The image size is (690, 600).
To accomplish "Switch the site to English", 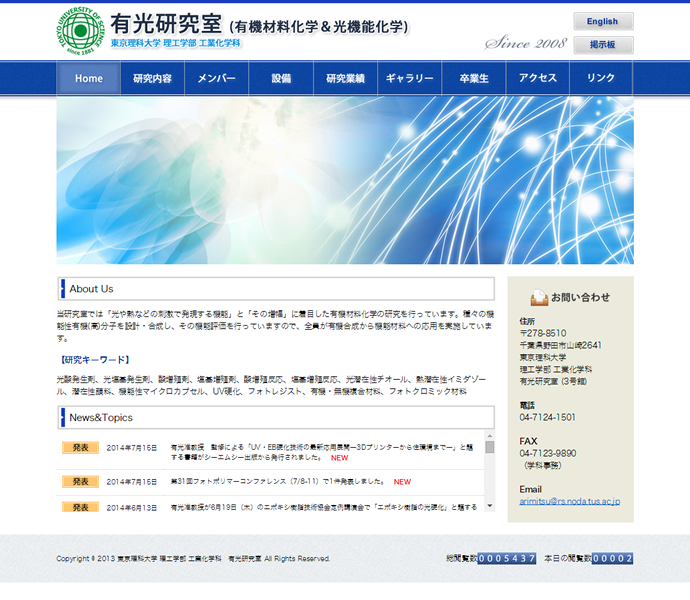I will 603,21.
